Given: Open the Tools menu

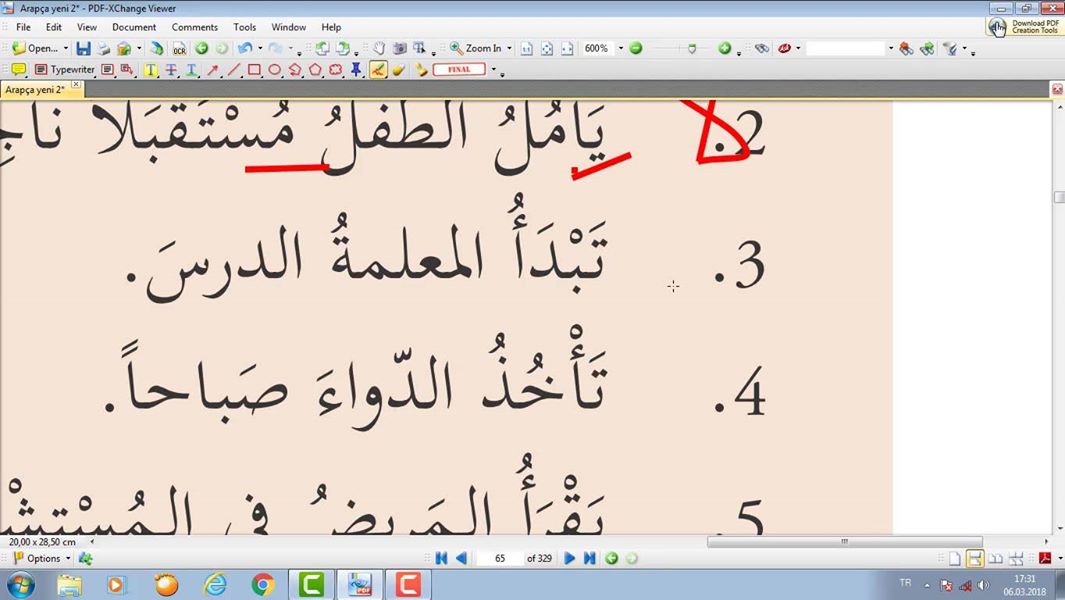Looking at the screenshot, I should tap(245, 27).
